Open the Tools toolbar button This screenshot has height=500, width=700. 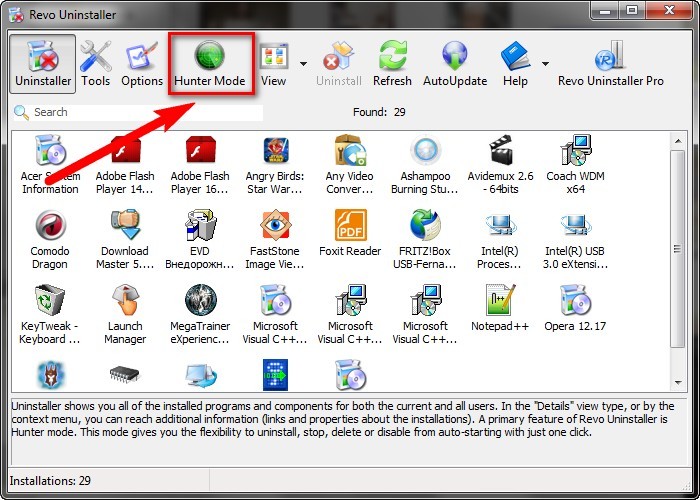click(96, 63)
